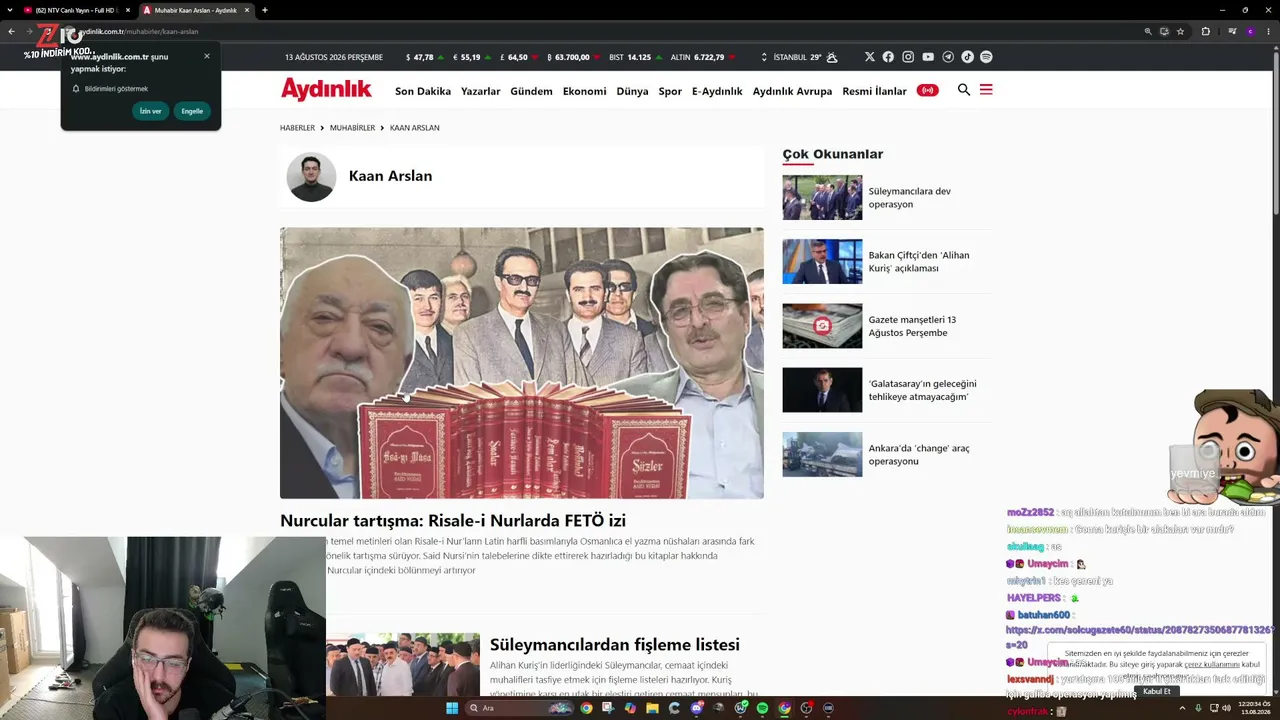
Task: Open File Explorer from the taskbar
Action: (652, 708)
